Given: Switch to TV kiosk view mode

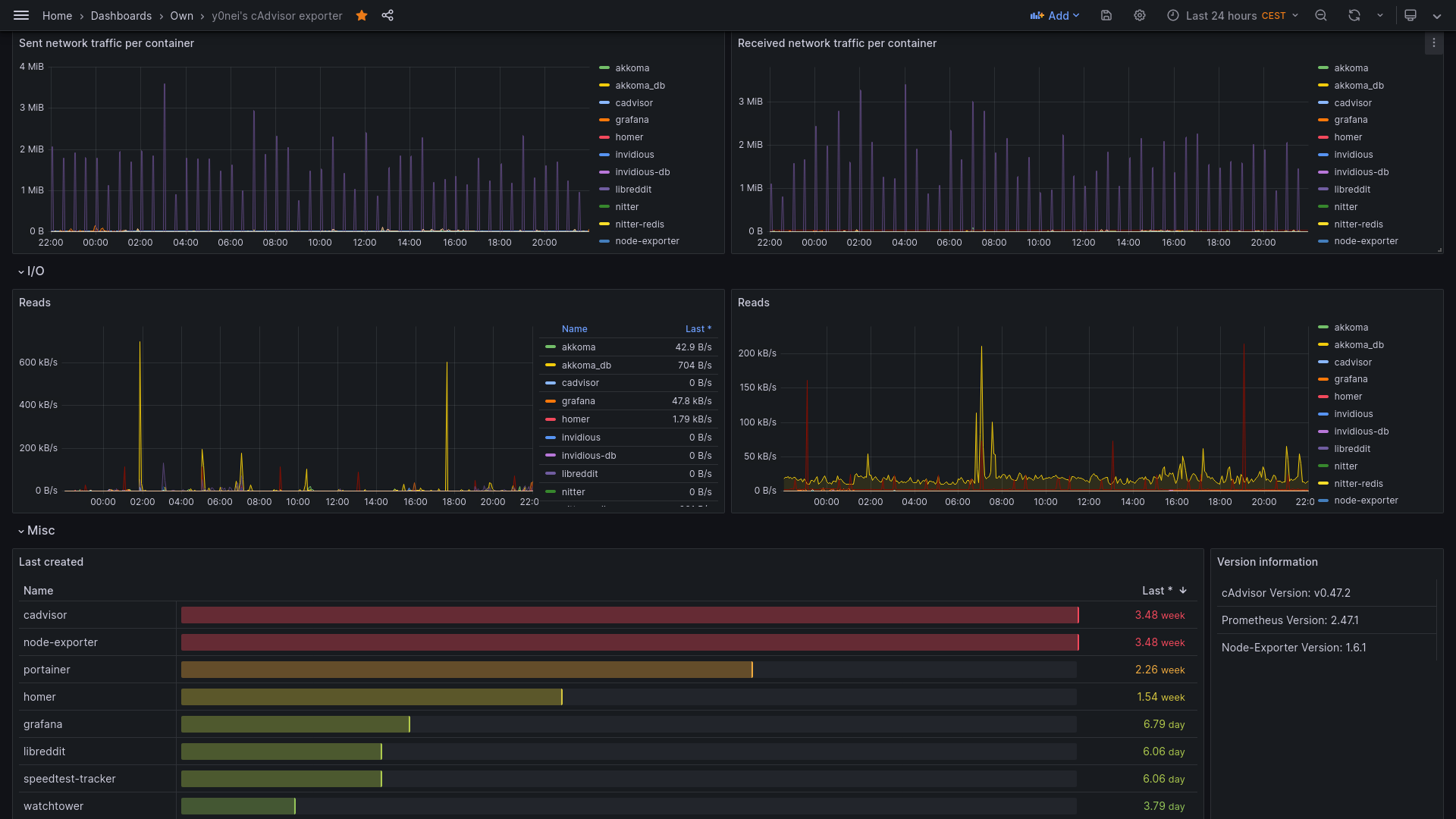Looking at the screenshot, I should (1410, 15).
